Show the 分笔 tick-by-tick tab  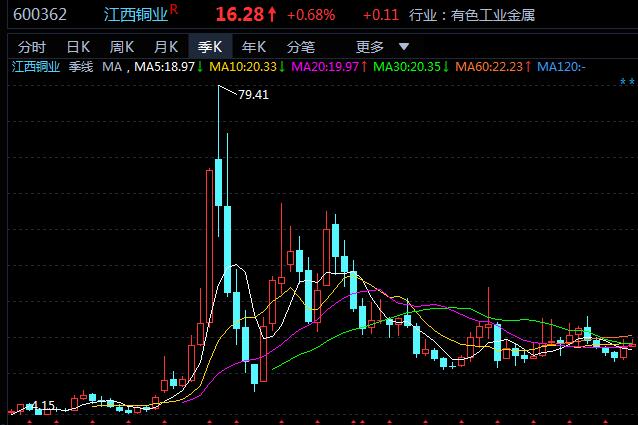(x=301, y=47)
